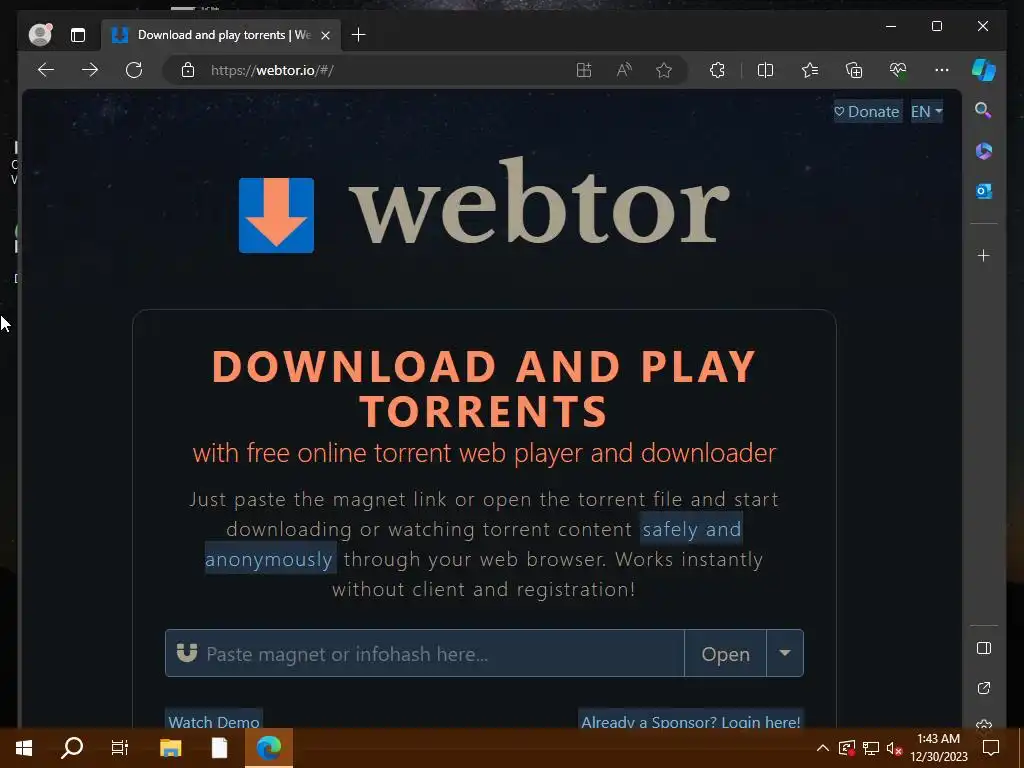Open the clock showing 1:43 AM
Image resolution: width=1024 pixels, height=768 pixels.
(938, 748)
